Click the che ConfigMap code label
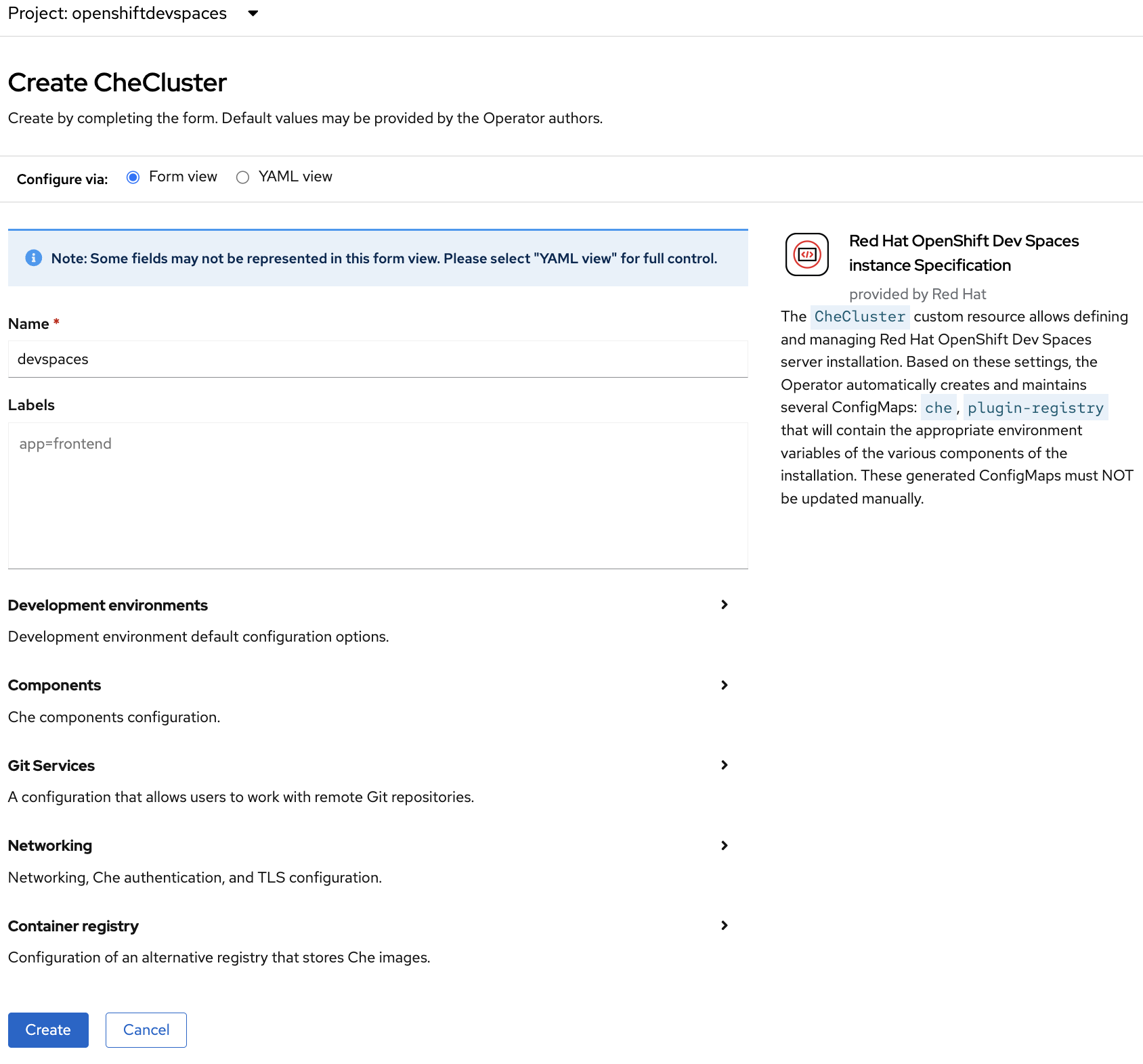 click(x=939, y=407)
